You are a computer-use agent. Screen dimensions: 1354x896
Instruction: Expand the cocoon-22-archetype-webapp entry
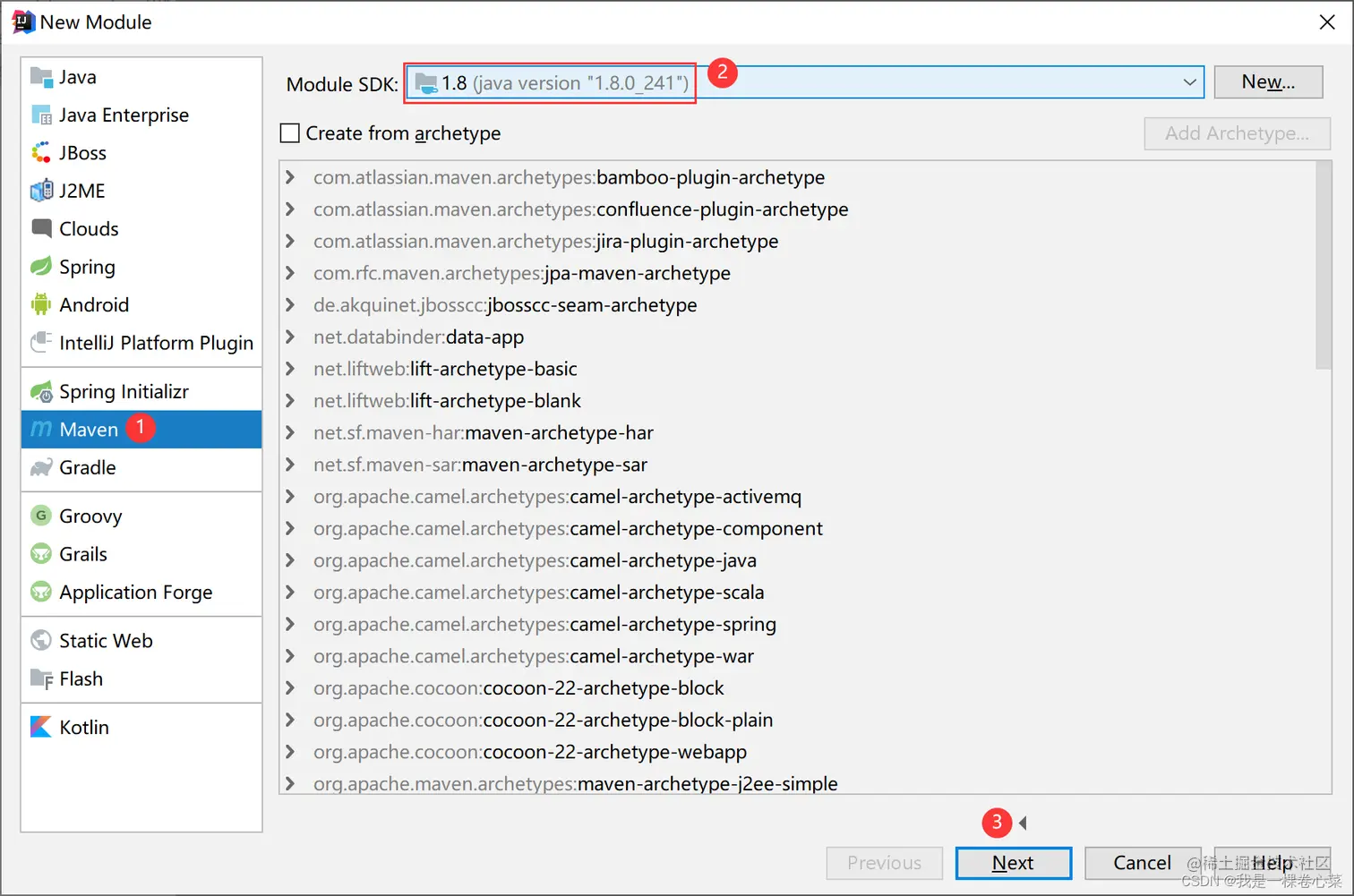[290, 752]
